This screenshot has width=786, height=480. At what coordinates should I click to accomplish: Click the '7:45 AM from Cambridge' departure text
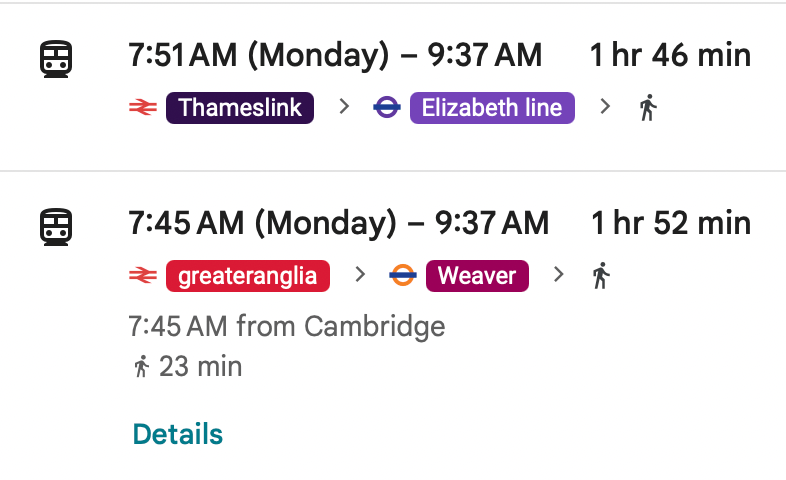pos(286,326)
